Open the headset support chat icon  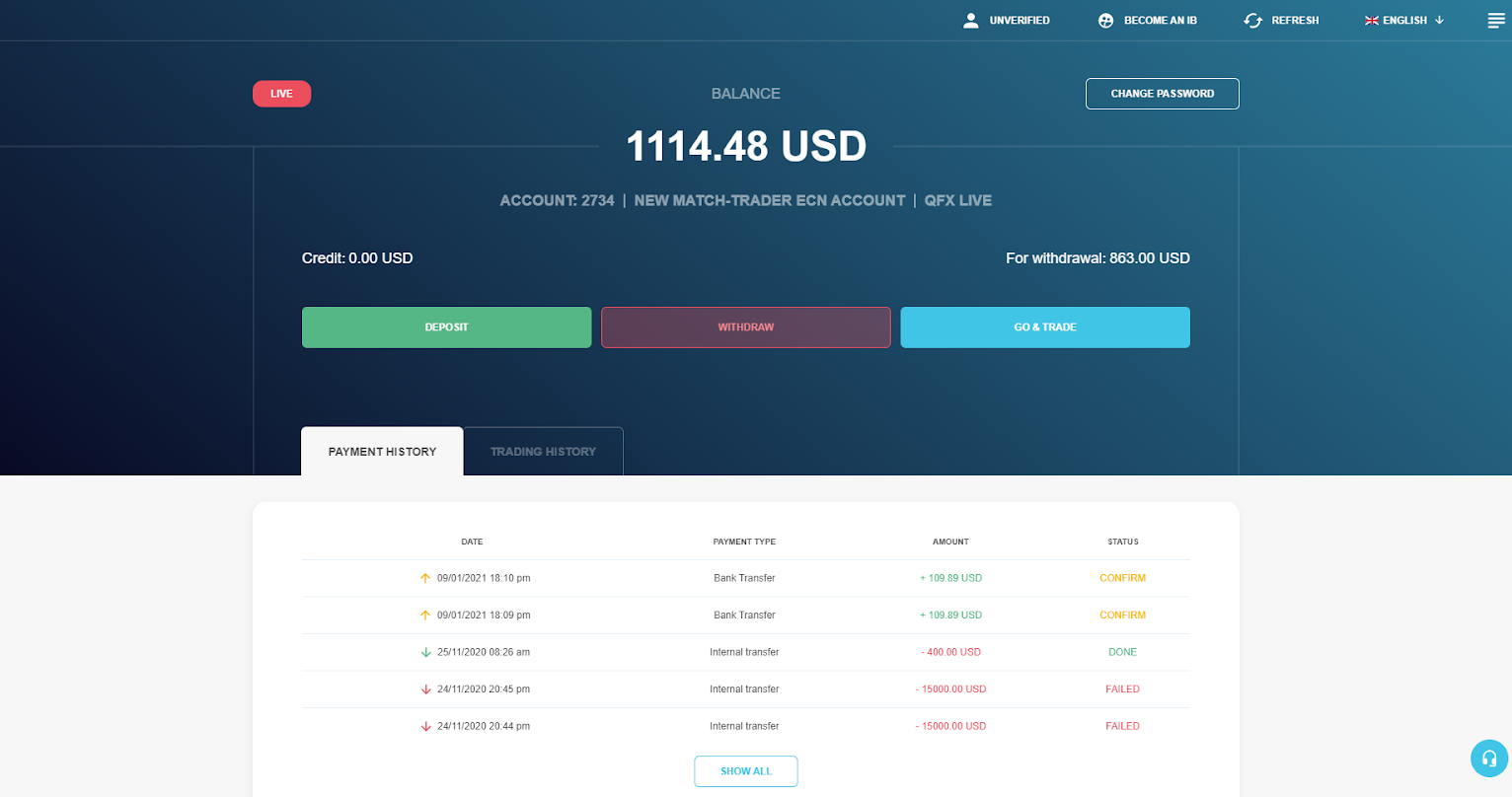(x=1488, y=758)
